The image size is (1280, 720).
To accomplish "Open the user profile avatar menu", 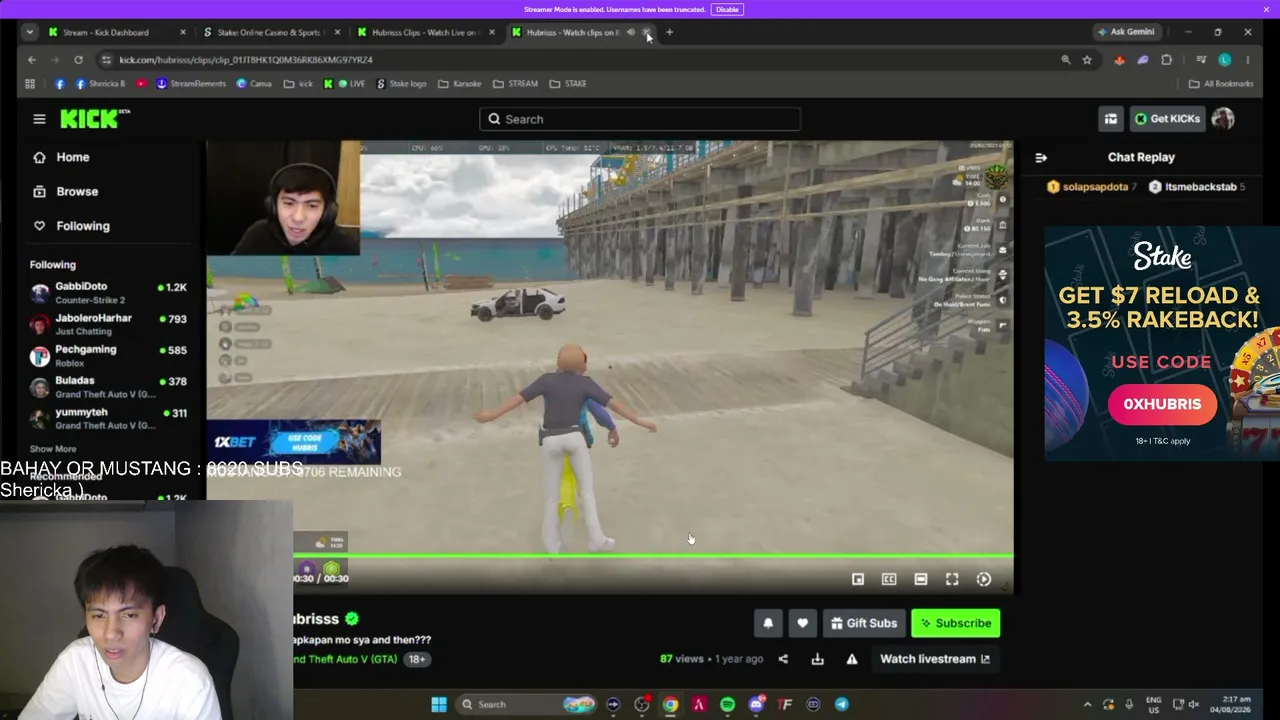I will (x=1222, y=119).
